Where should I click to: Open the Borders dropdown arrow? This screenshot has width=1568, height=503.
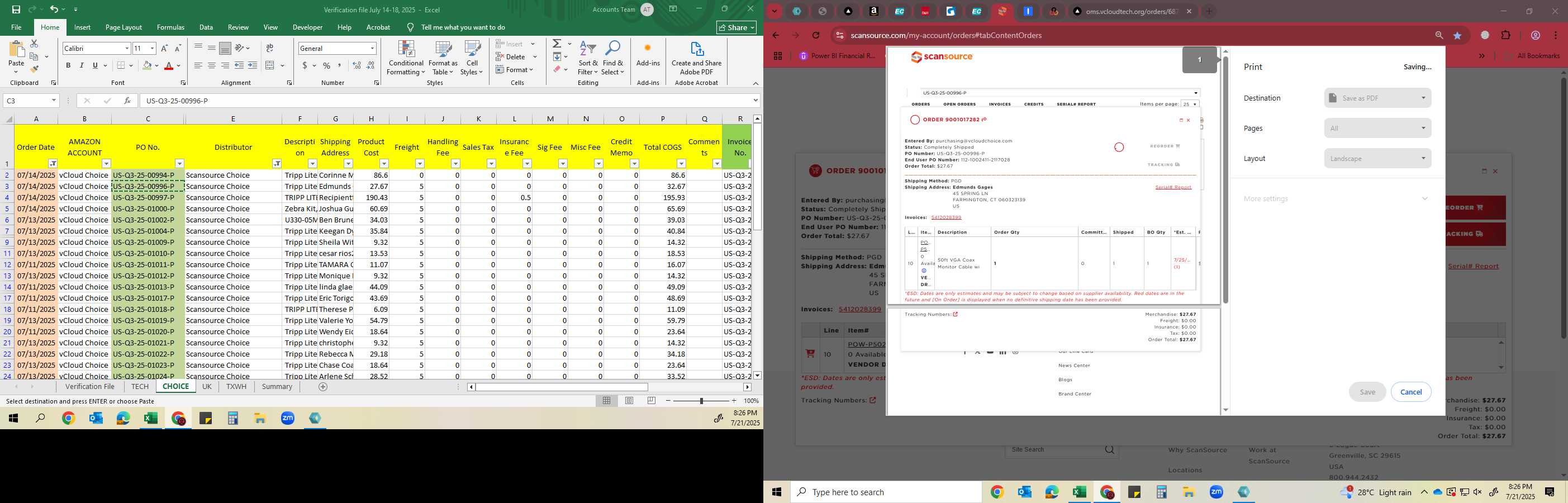coord(132,66)
